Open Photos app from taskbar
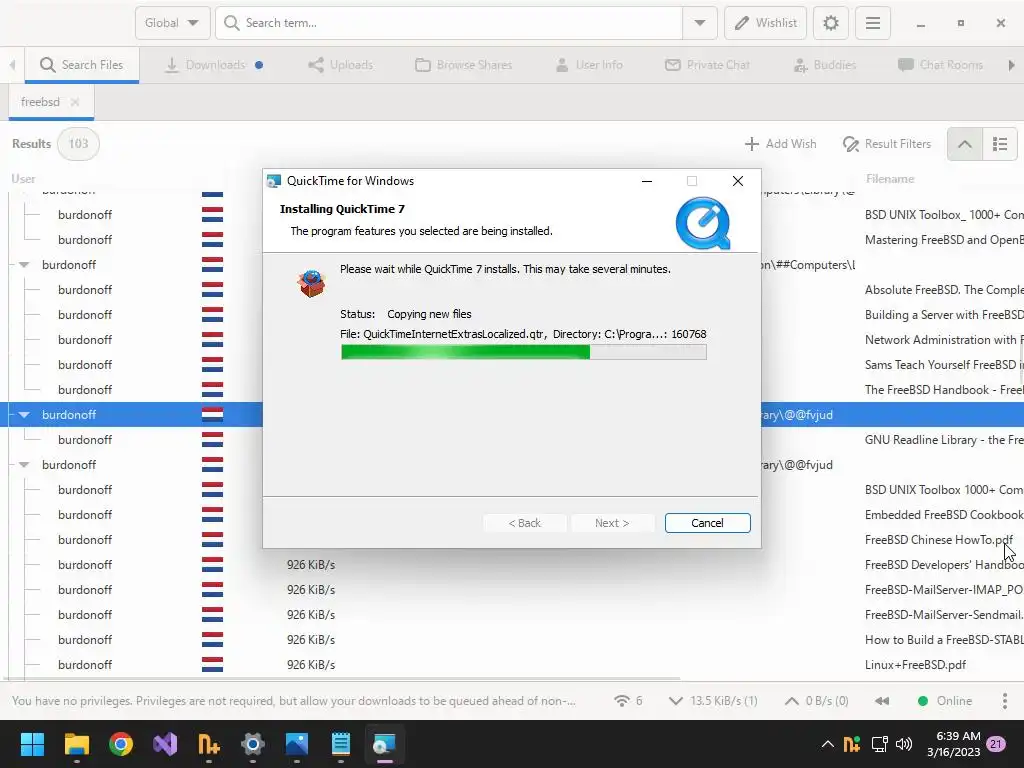Image resolution: width=1024 pixels, height=768 pixels. click(297, 744)
